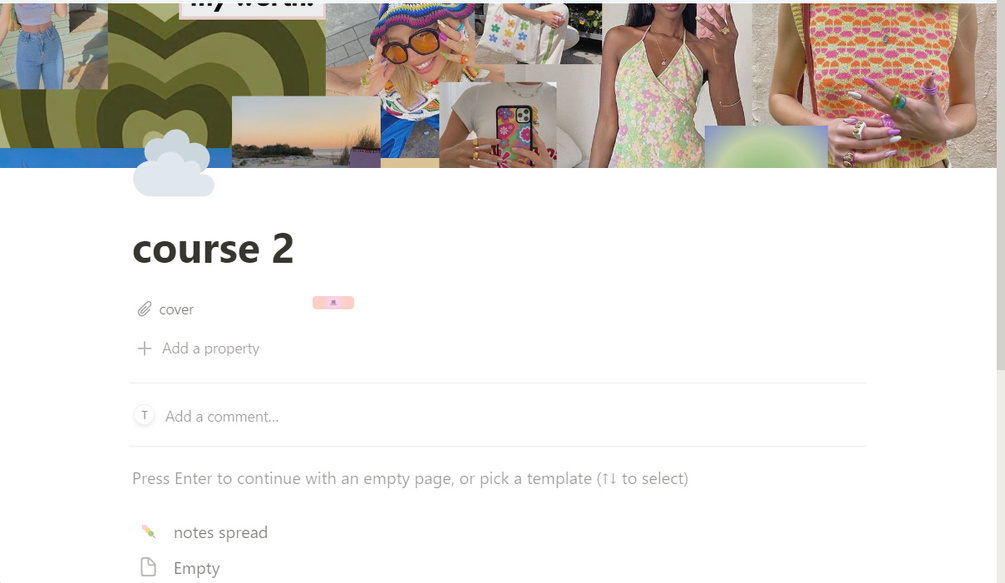This screenshot has height=583, width=1005.
Task: Click the cloud page icon
Action: coord(173,163)
